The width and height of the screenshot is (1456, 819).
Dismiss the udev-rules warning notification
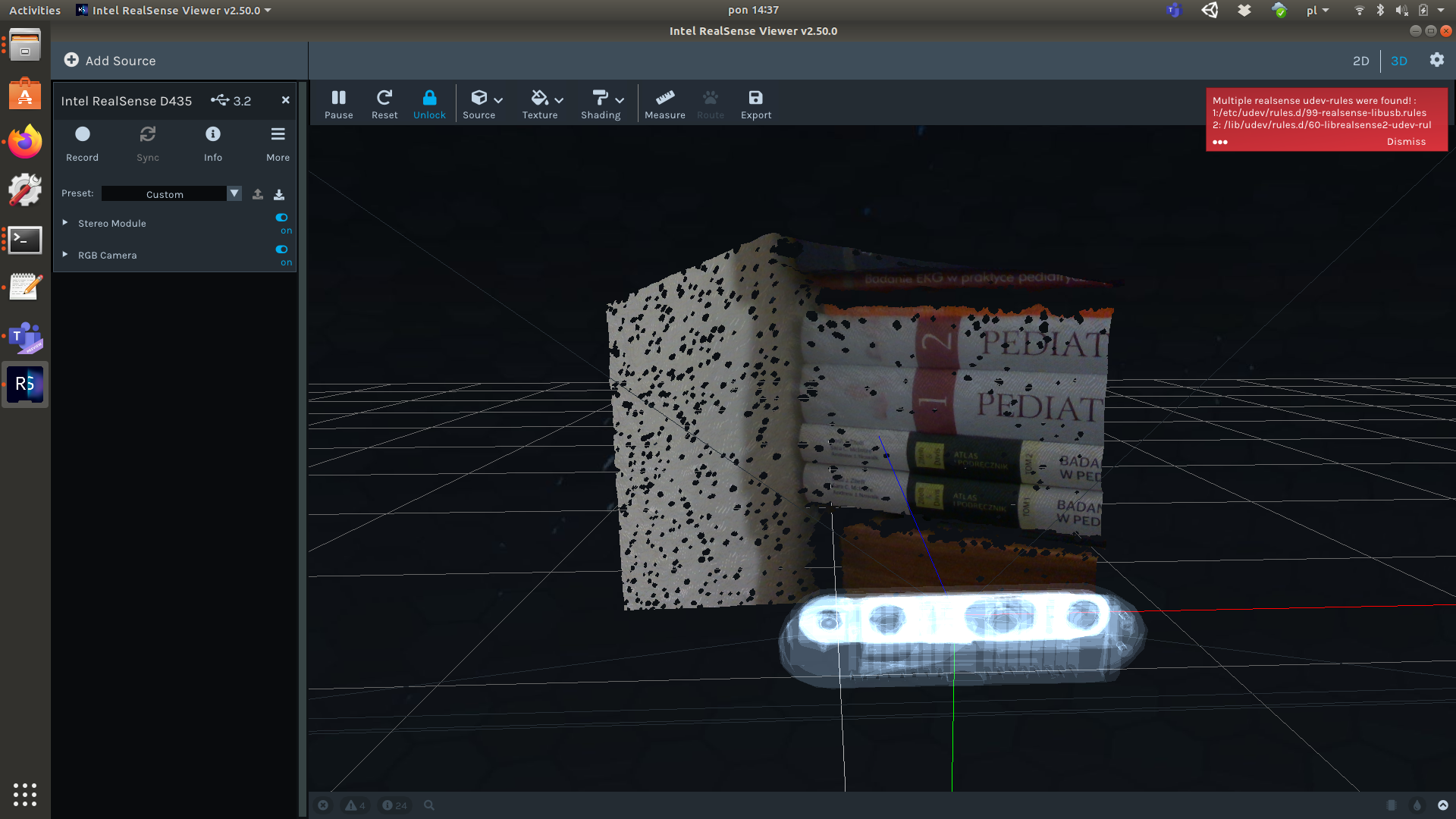coord(1407,141)
